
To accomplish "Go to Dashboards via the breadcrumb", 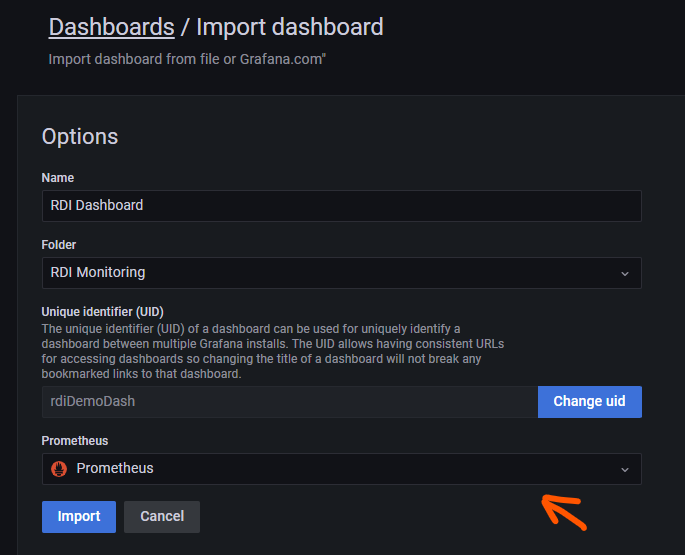I will click(x=111, y=27).
